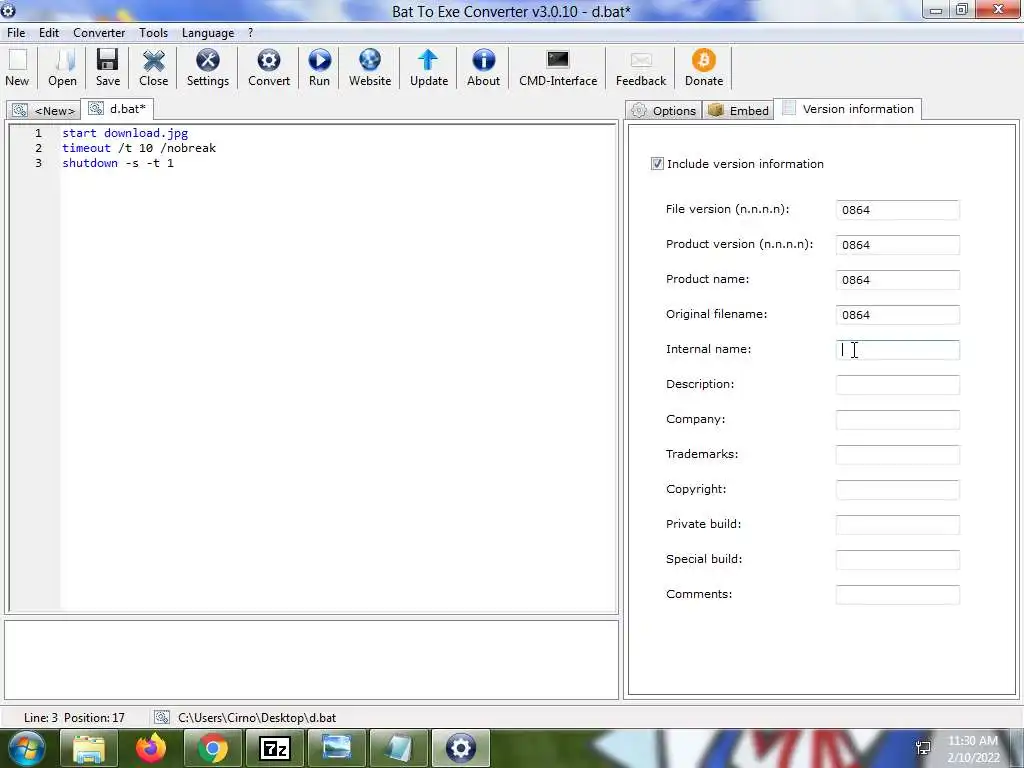Screen dimensions: 1024x768
Task: Click code line 'start download.jpg'
Action: click(125, 133)
